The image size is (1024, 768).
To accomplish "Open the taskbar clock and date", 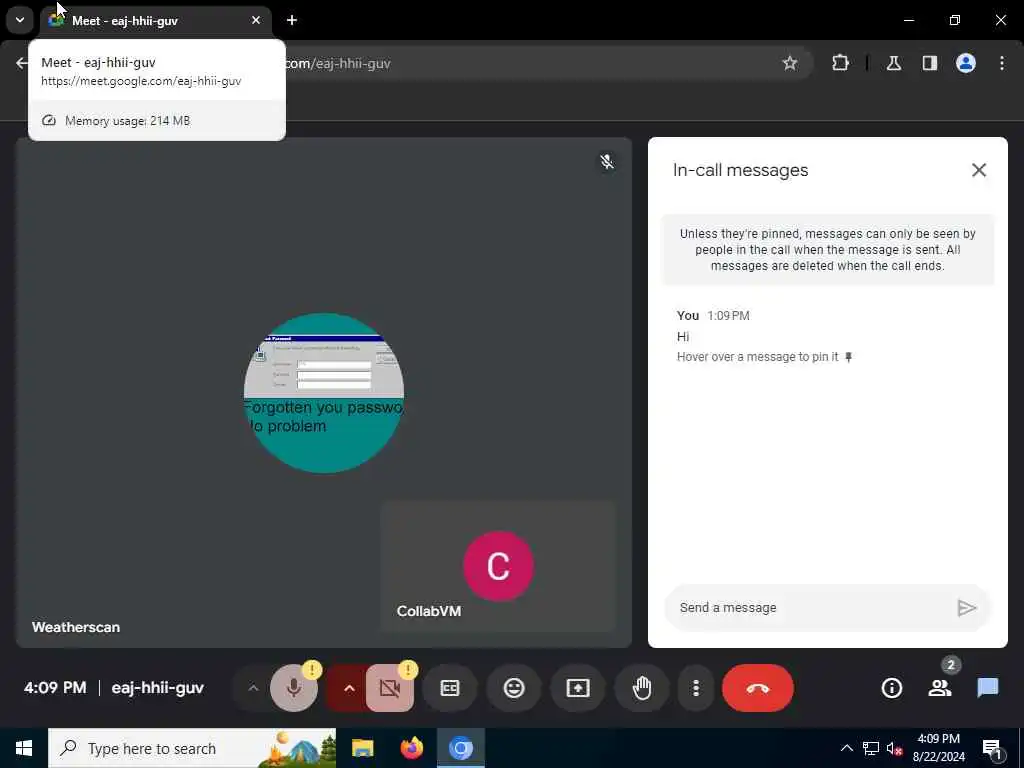I will coord(939,748).
